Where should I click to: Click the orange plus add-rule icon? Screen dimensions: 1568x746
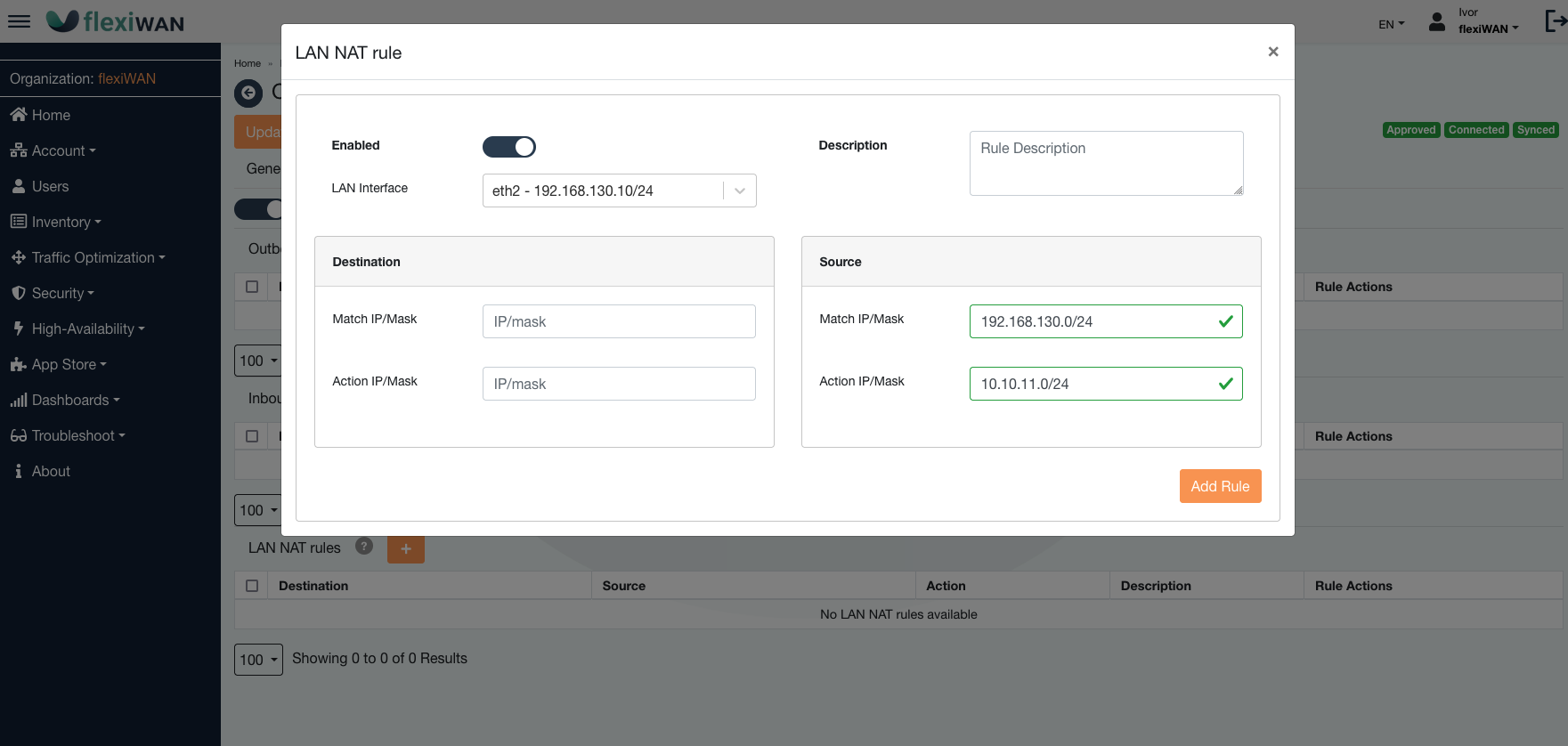(405, 549)
